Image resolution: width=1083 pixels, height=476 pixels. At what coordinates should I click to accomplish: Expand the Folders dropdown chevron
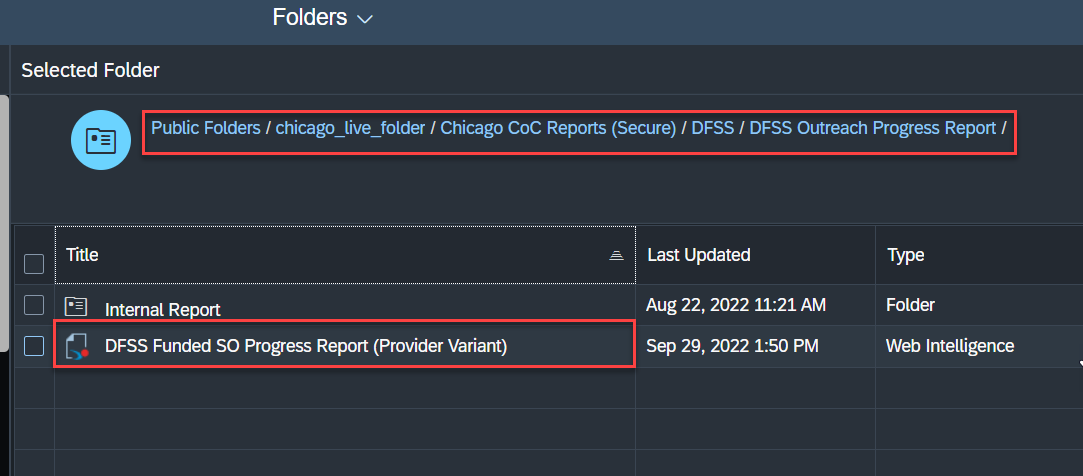(x=365, y=19)
